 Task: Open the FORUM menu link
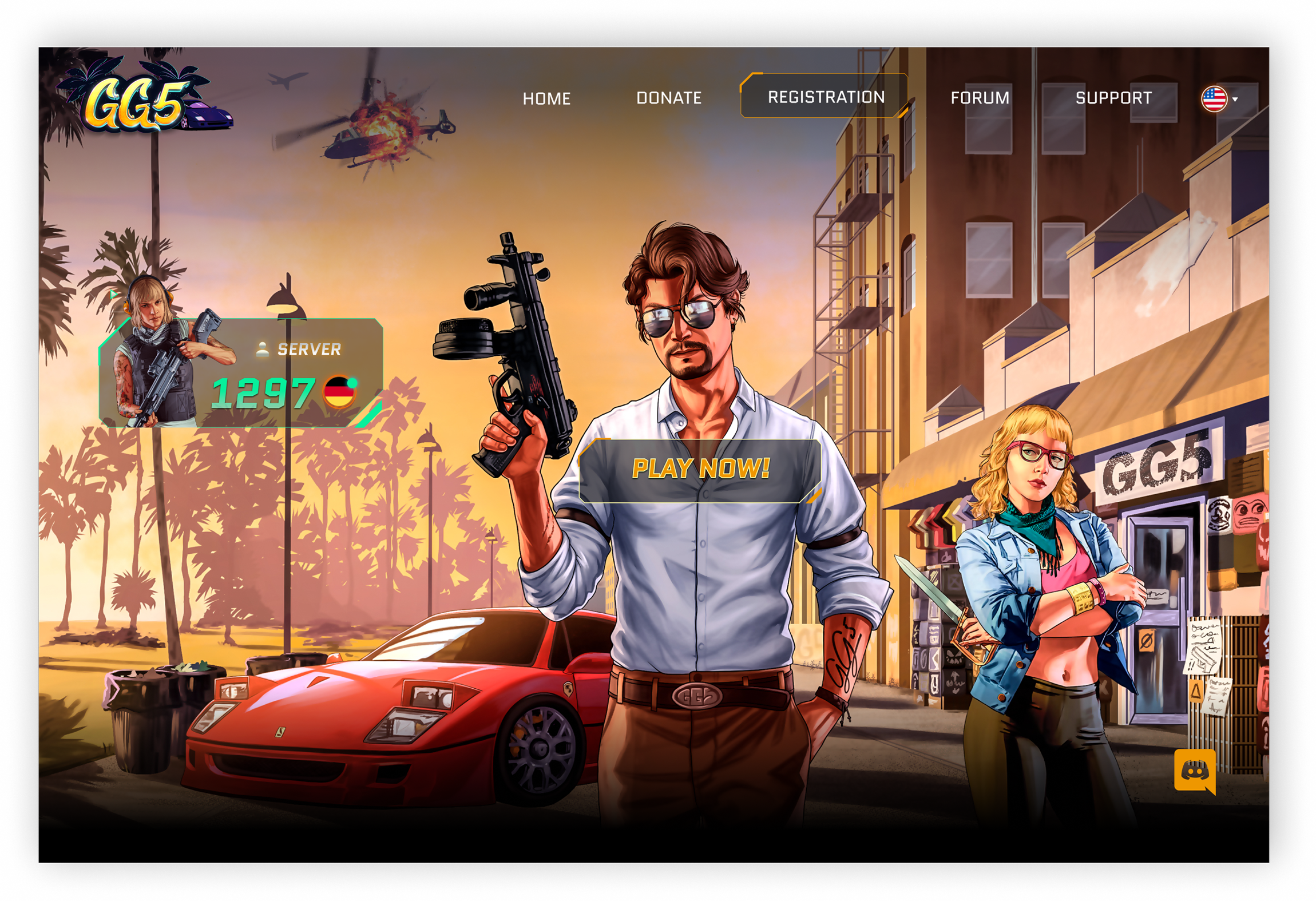point(980,98)
